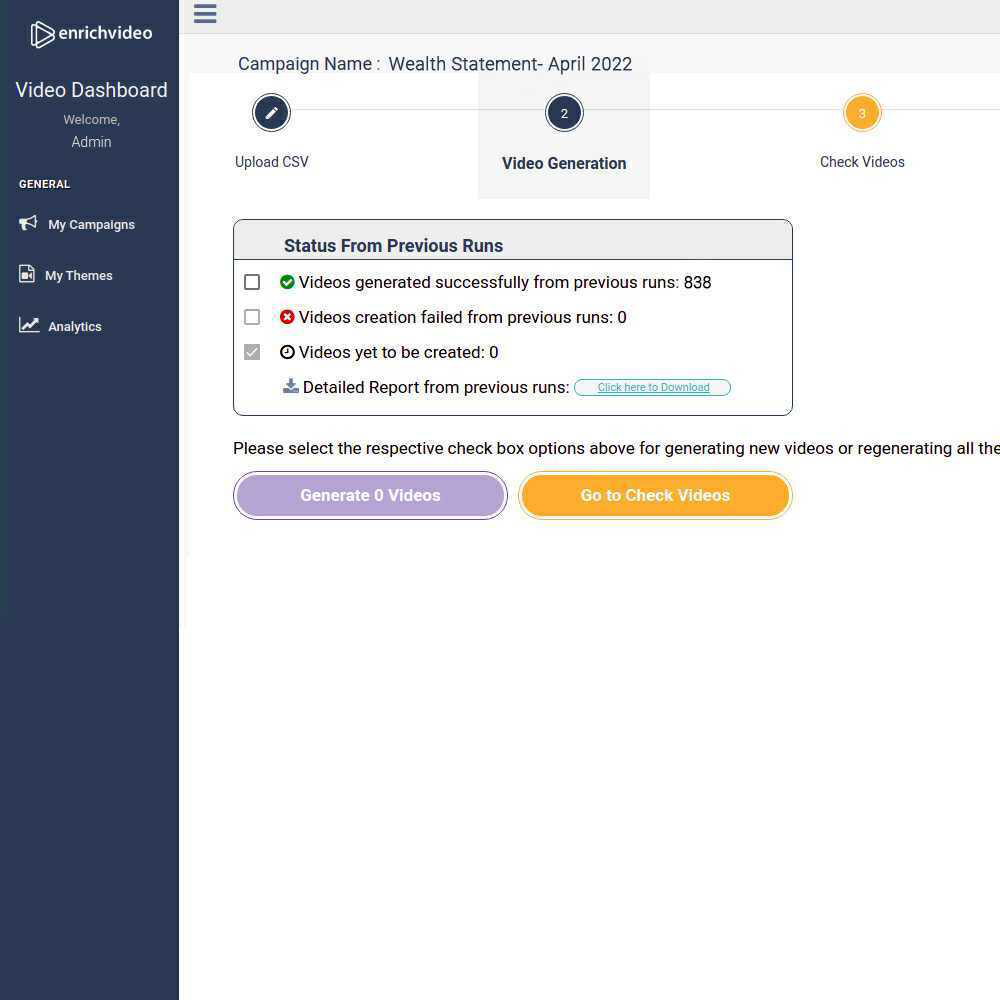The image size is (1000, 1000).
Task: Open My Campaigns from the sidebar
Action: 91,224
